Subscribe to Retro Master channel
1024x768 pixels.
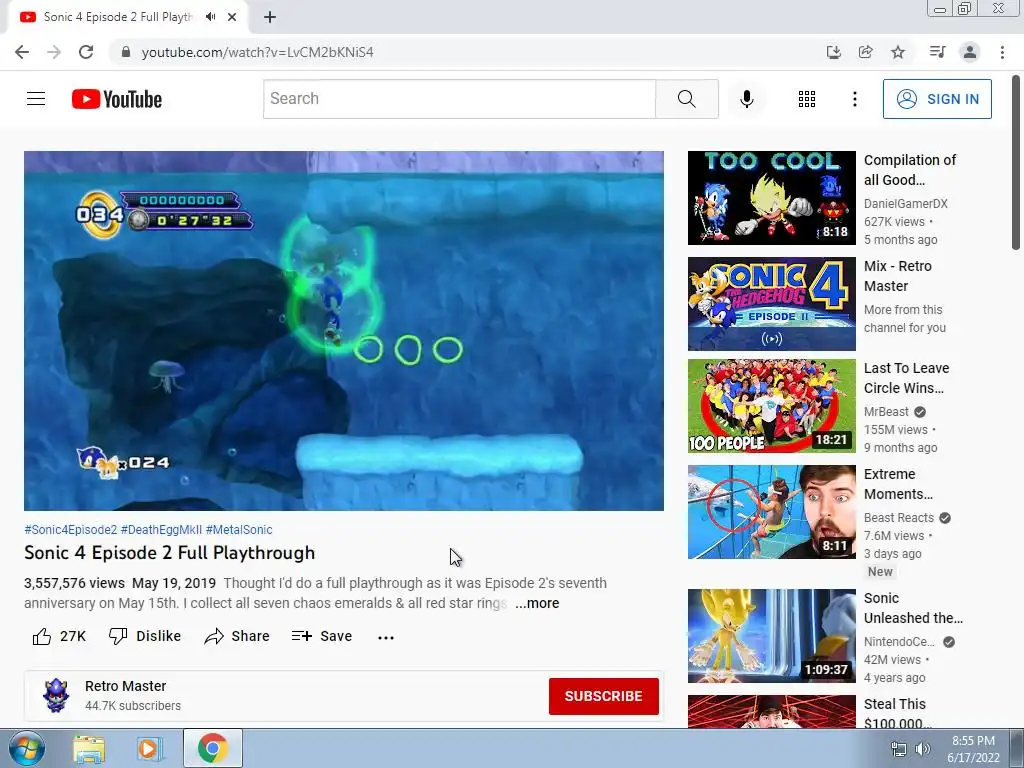click(x=603, y=696)
